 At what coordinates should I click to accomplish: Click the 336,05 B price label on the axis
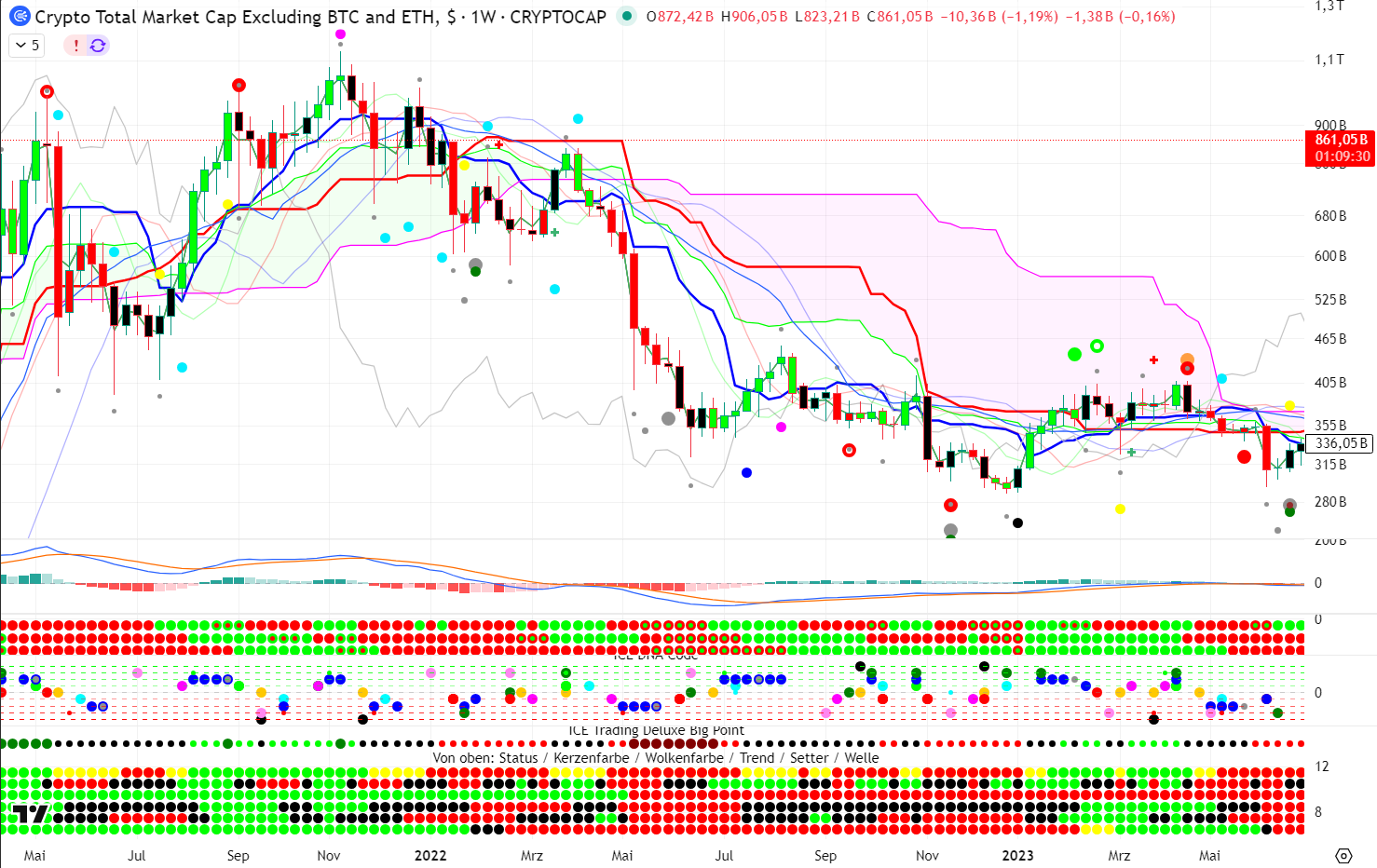[1341, 443]
